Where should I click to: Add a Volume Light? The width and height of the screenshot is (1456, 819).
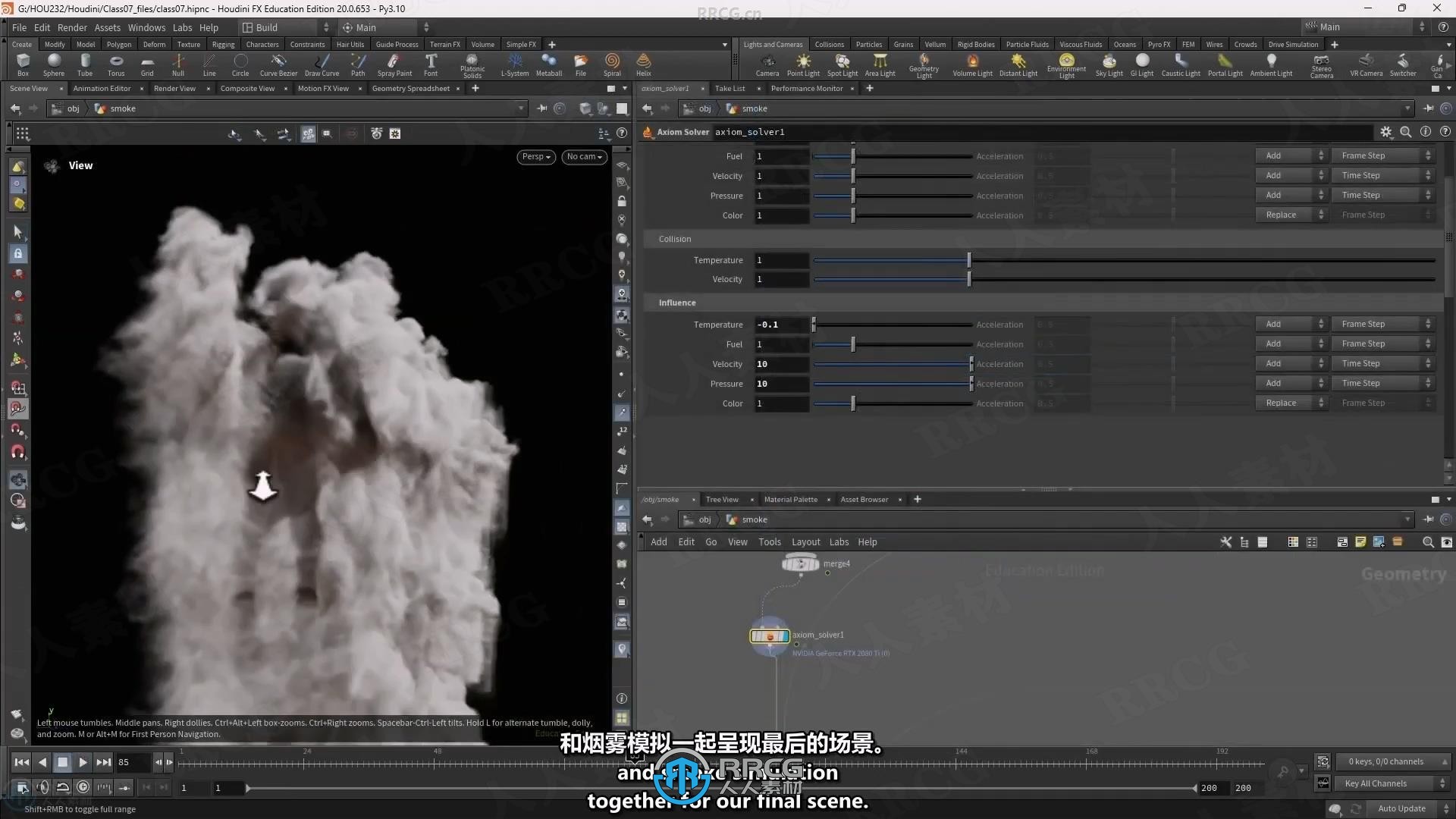[972, 64]
